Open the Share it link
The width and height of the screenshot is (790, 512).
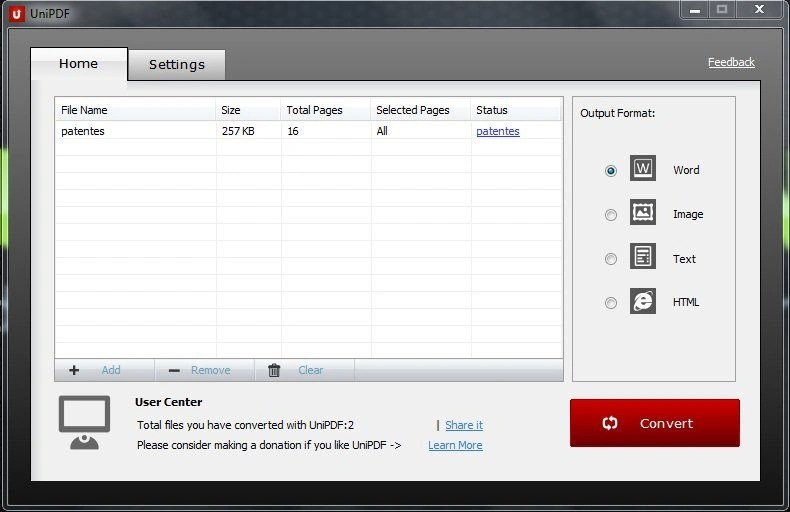(x=464, y=425)
